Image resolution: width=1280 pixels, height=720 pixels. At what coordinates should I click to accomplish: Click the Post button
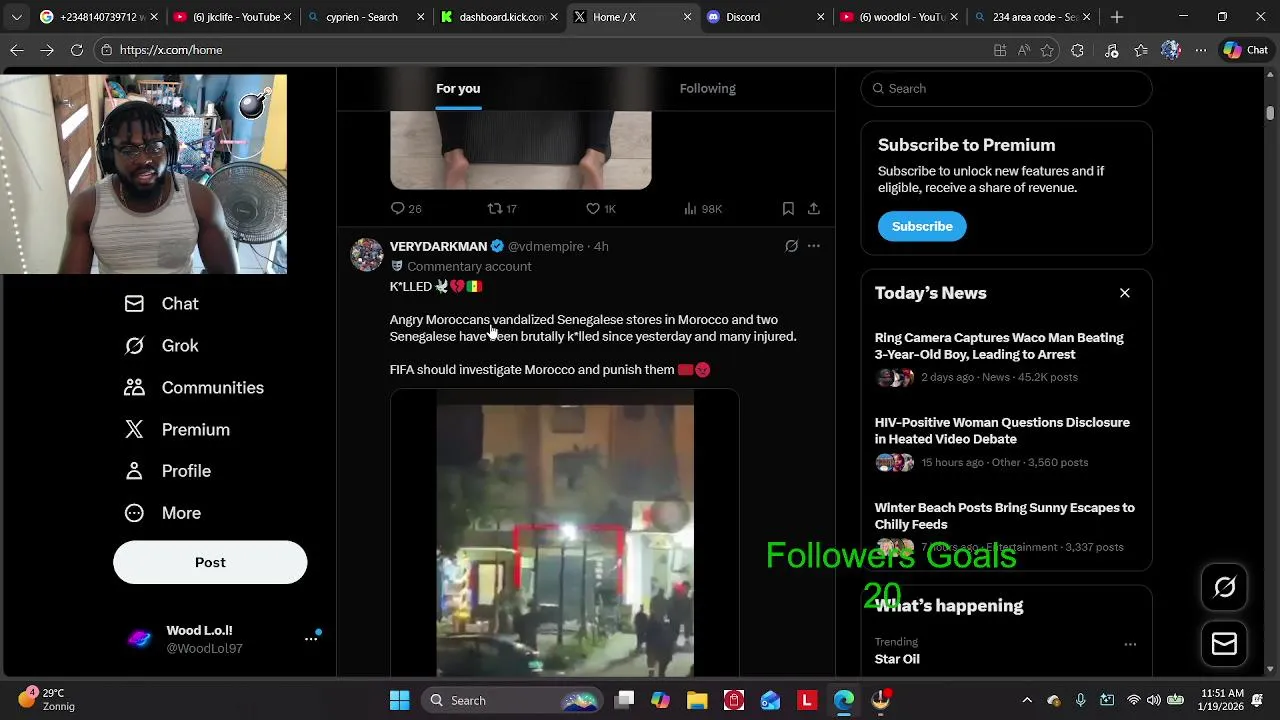[x=210, y=562]
